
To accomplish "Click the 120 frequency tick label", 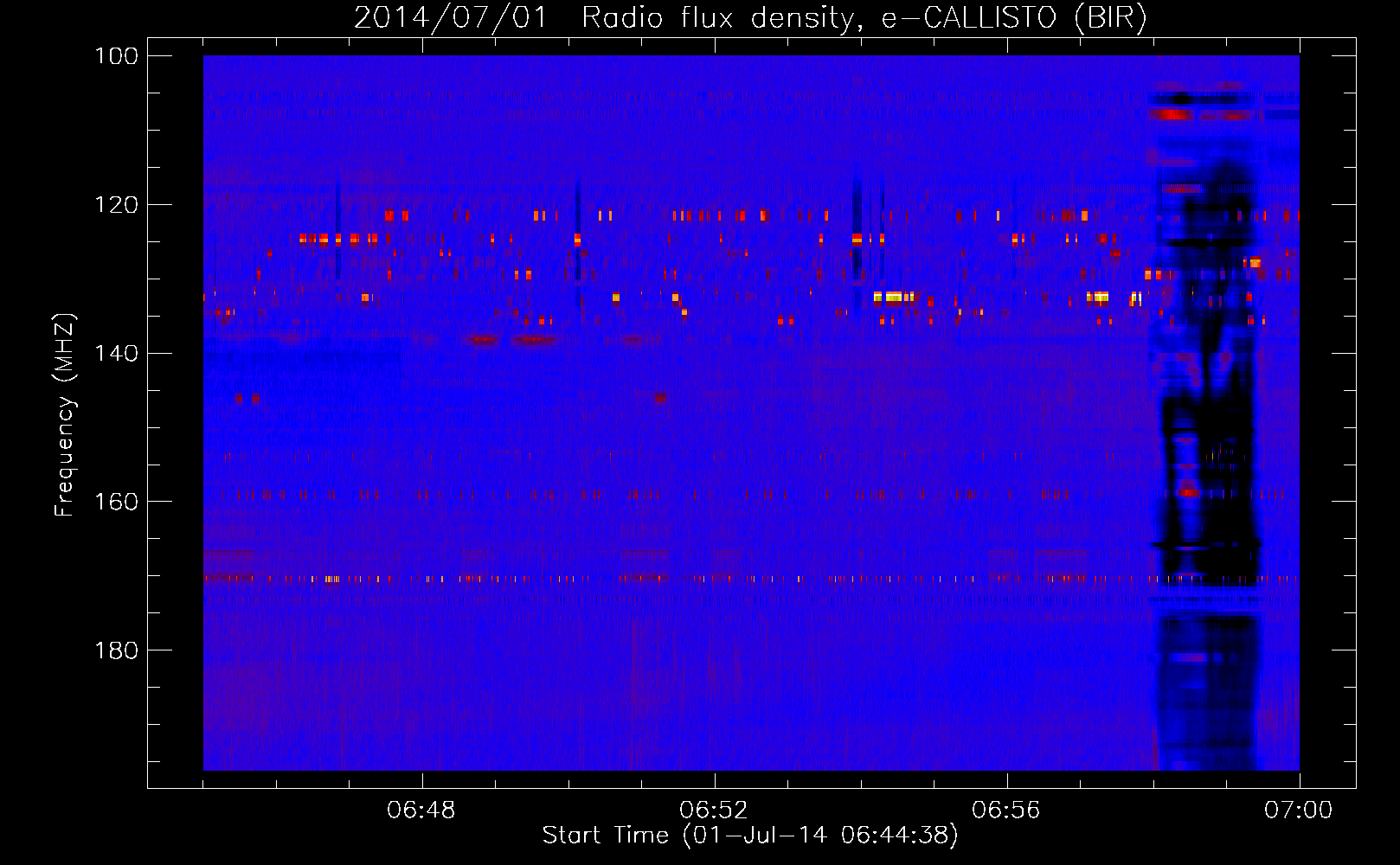I will point(117,205).
